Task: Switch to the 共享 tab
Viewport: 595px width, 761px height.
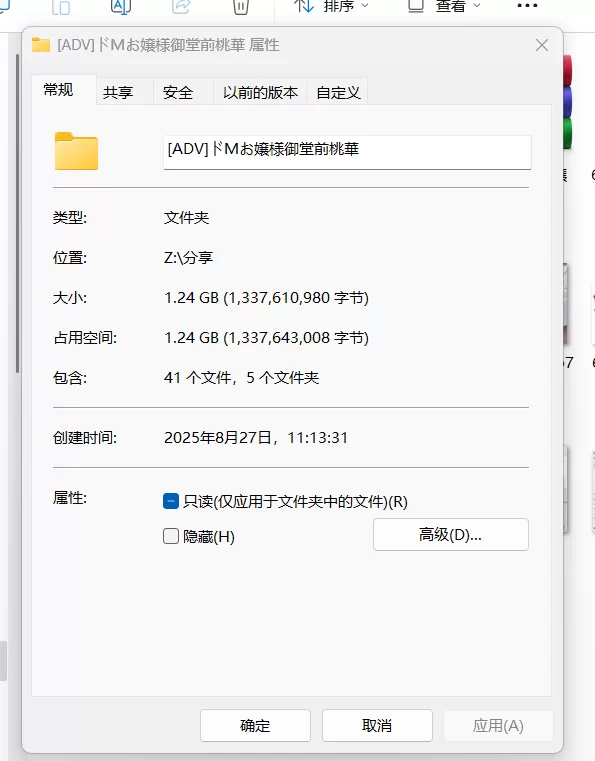Action: point(118,92)
